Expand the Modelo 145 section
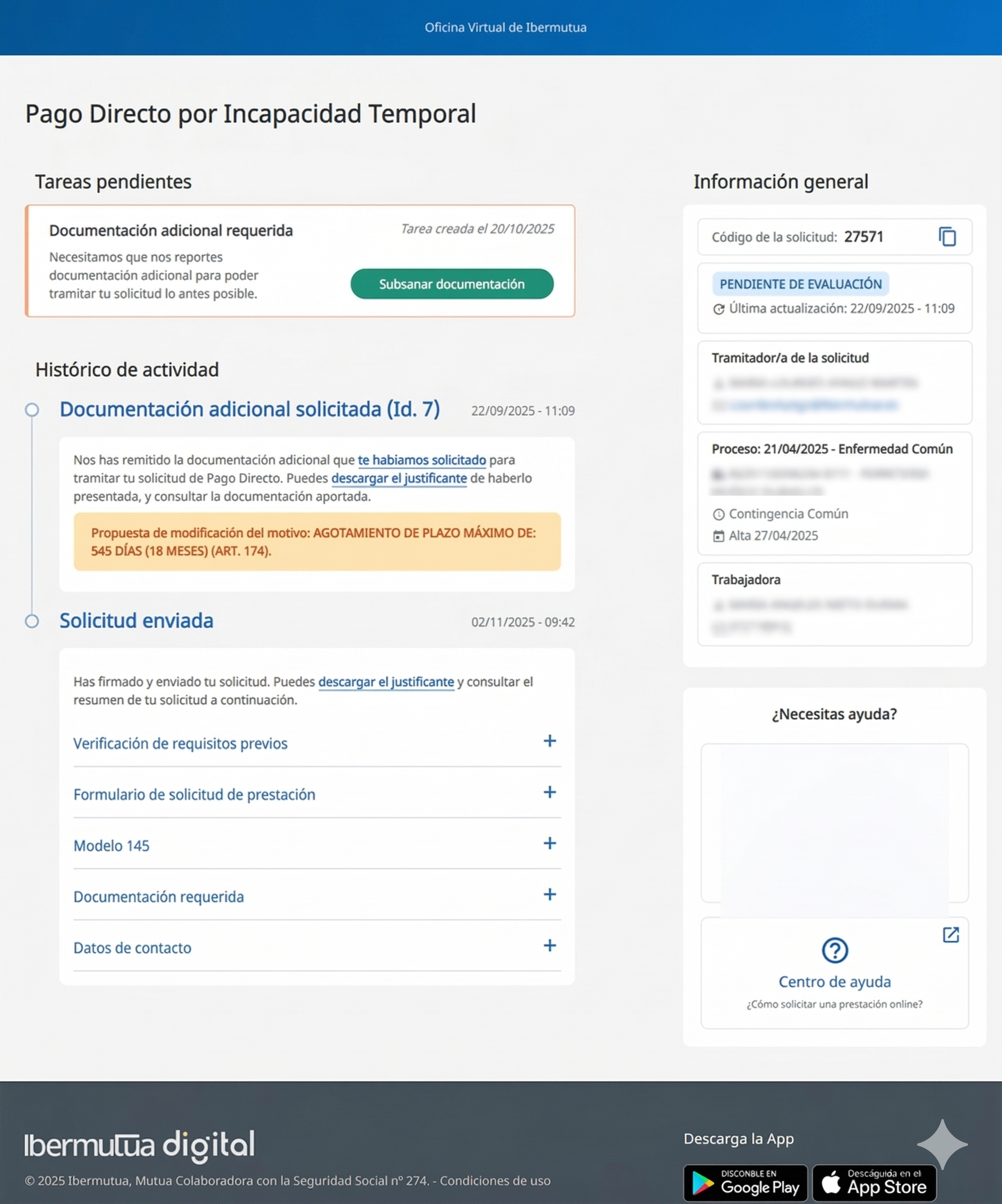Viewport: 1002px width, 1204px height. (x=317, y=845)
